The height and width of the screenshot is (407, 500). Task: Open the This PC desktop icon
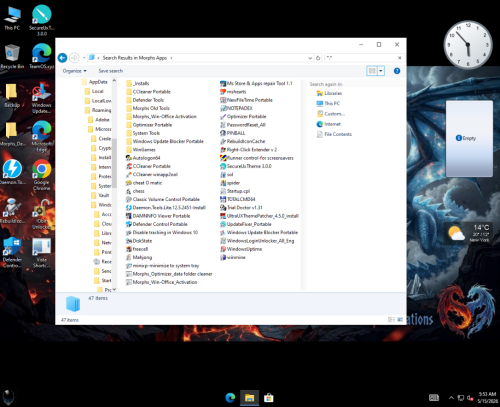click(12, 18)
